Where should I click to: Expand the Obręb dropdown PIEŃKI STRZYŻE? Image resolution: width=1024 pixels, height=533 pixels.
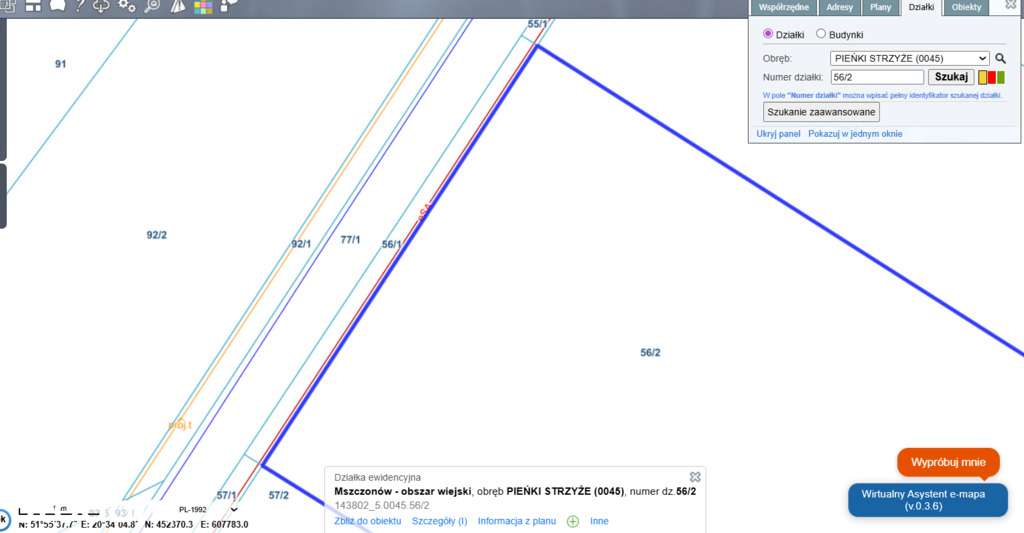click(x=910, y=58)
